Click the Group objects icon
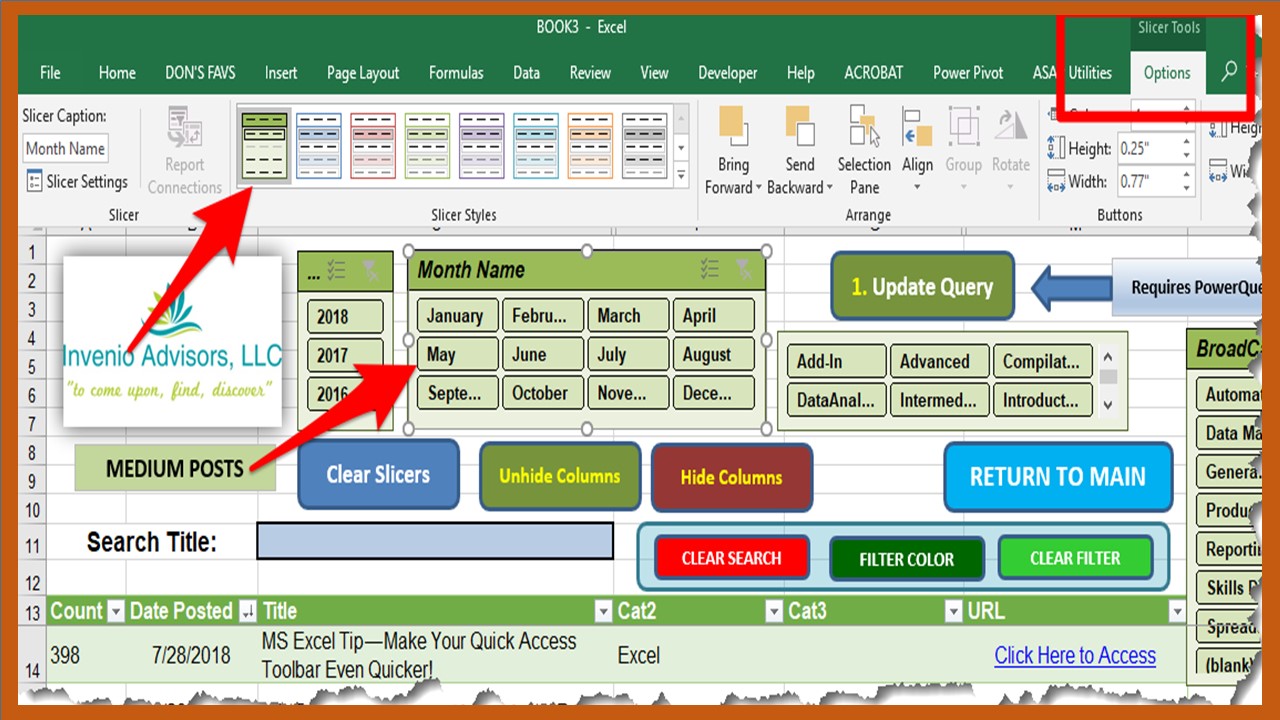The height and width of the screenshot is (720, 1280). click(963, 127)
